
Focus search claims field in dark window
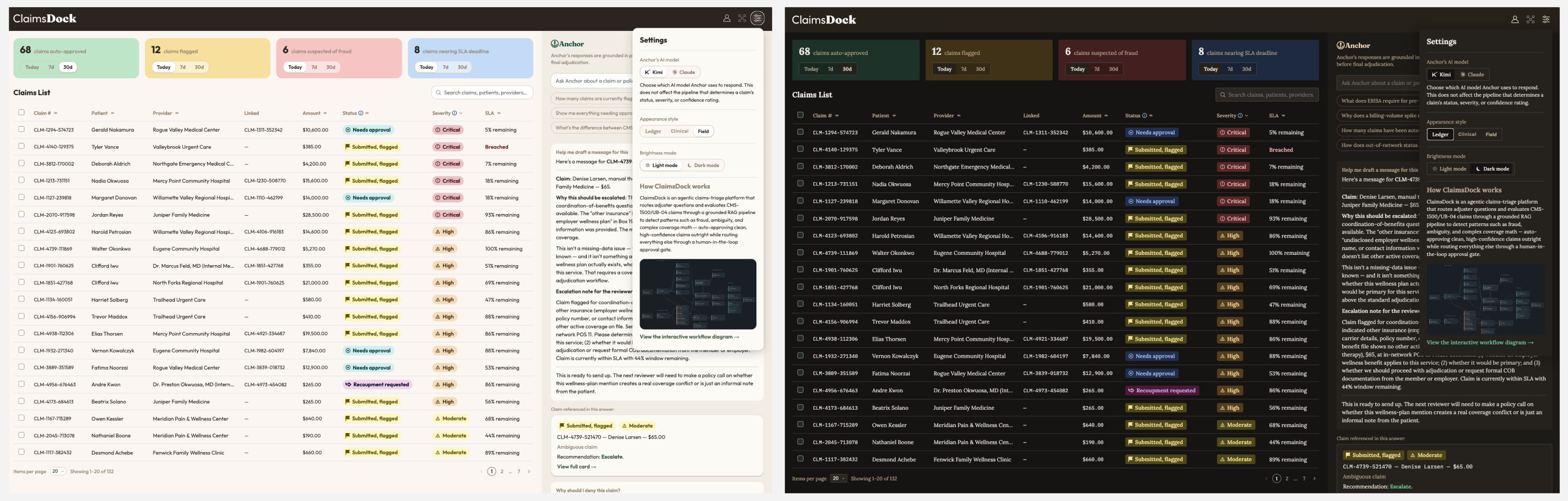[1267, 95]
